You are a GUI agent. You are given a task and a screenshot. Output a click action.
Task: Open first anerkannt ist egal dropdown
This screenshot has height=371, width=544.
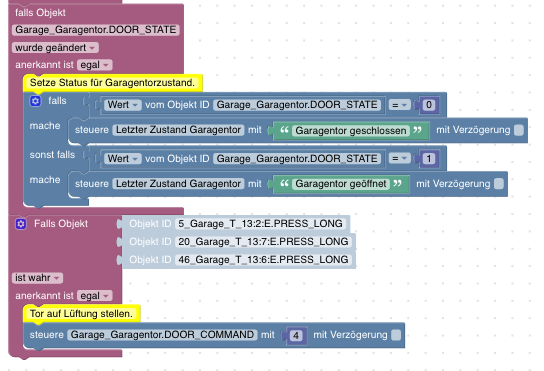(x=94, y=65)
